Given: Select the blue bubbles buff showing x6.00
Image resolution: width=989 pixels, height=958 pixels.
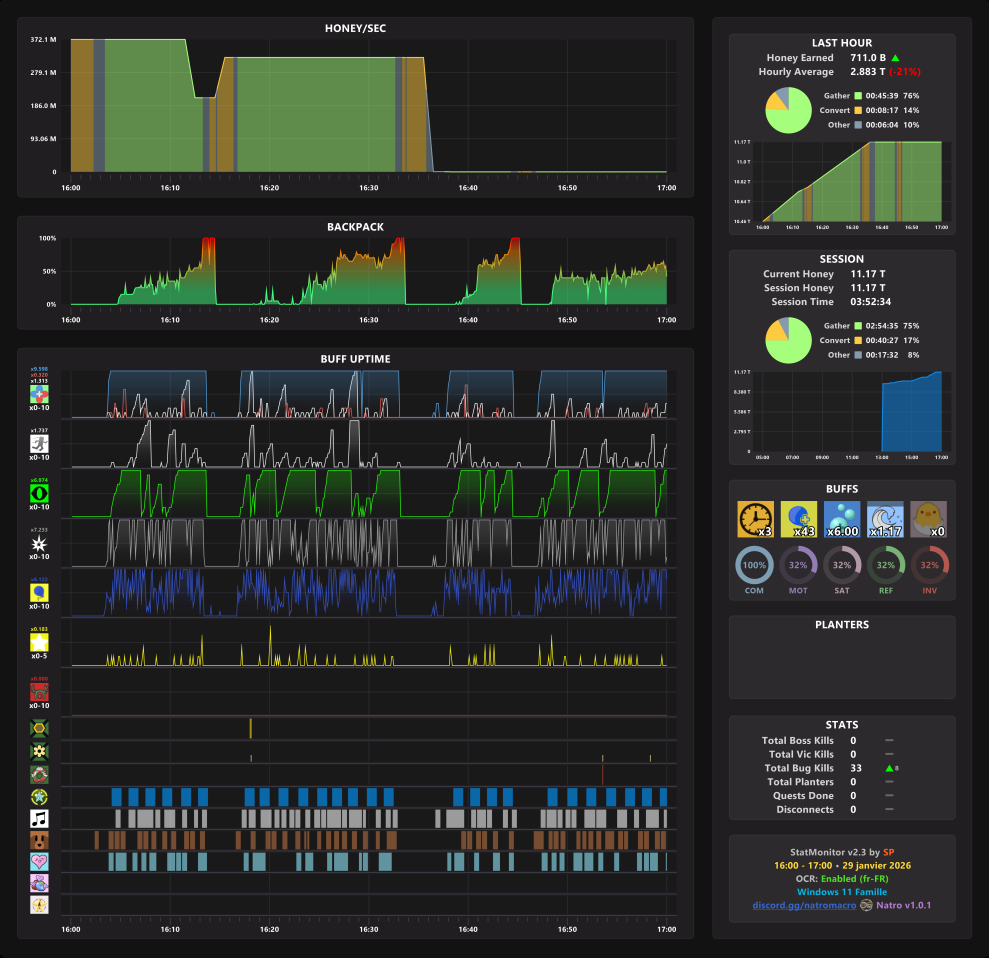Looking at the screenshot, I should pyautogui.click(x=842, y=519).
